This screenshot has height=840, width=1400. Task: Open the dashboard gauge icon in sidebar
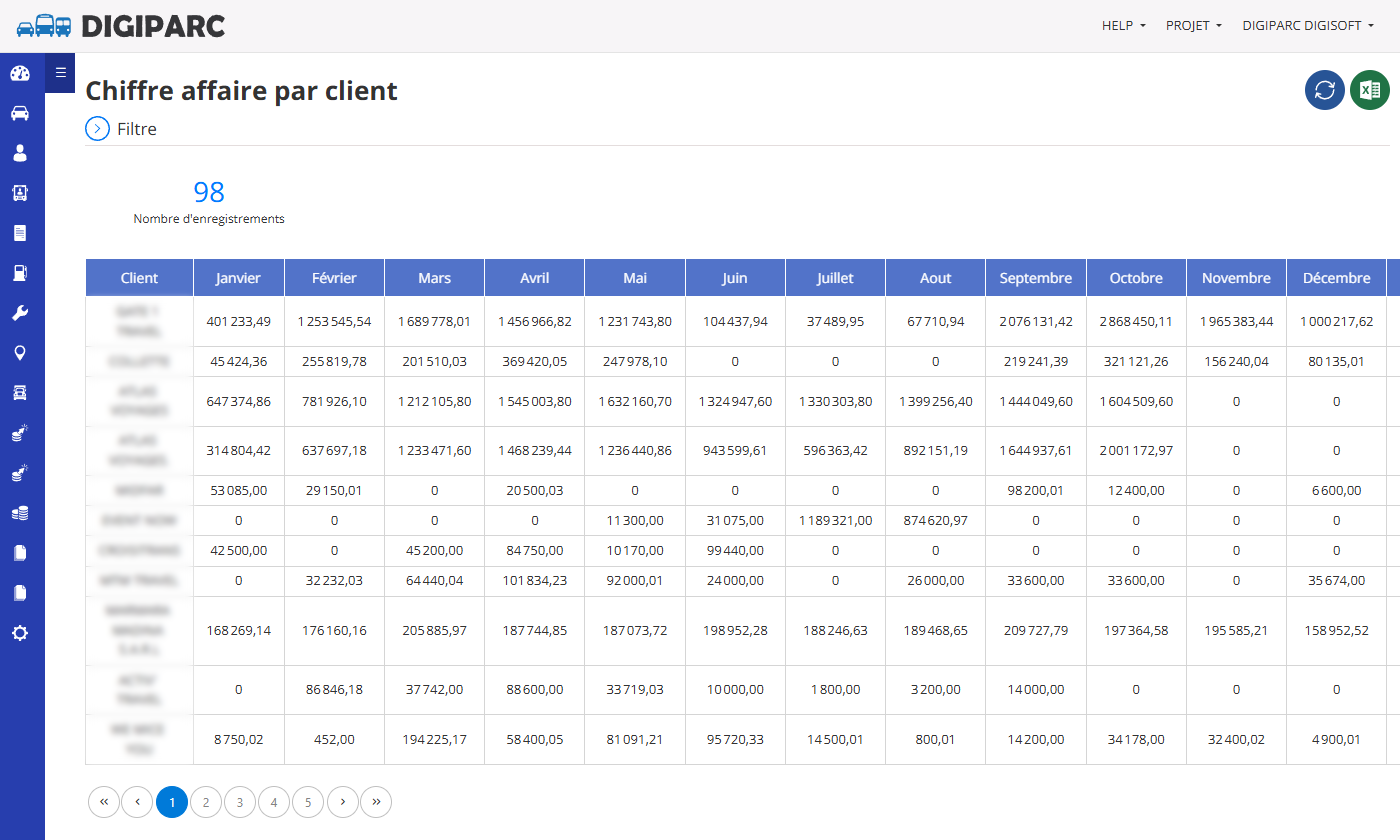20,73
